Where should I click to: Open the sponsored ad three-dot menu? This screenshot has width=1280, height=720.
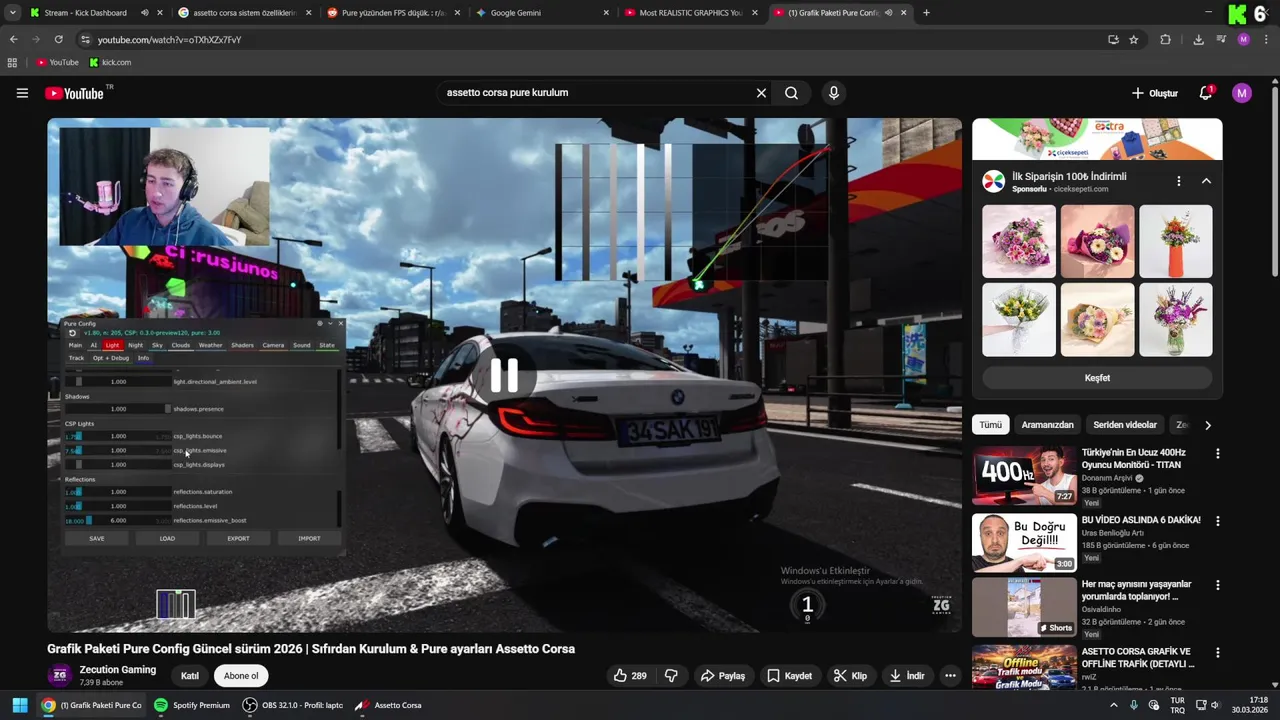[x=1179, y=181]
